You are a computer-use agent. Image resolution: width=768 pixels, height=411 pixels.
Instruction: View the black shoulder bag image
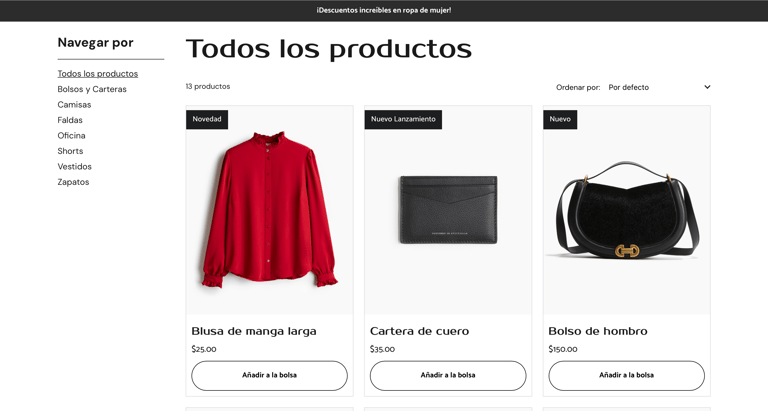tap(626, 210)
